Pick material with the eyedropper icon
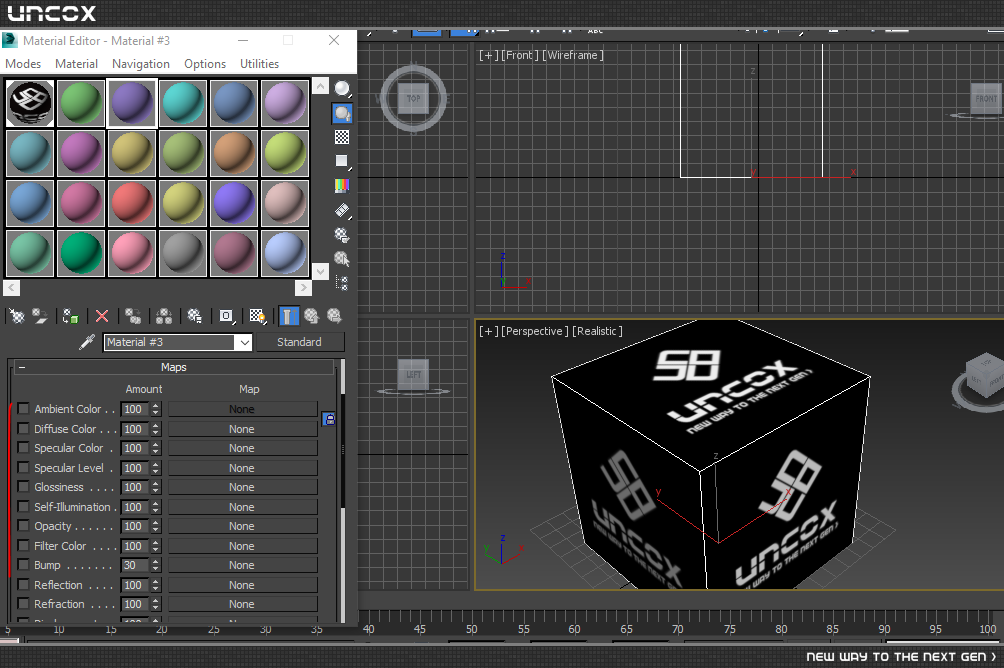 (86, 342)
